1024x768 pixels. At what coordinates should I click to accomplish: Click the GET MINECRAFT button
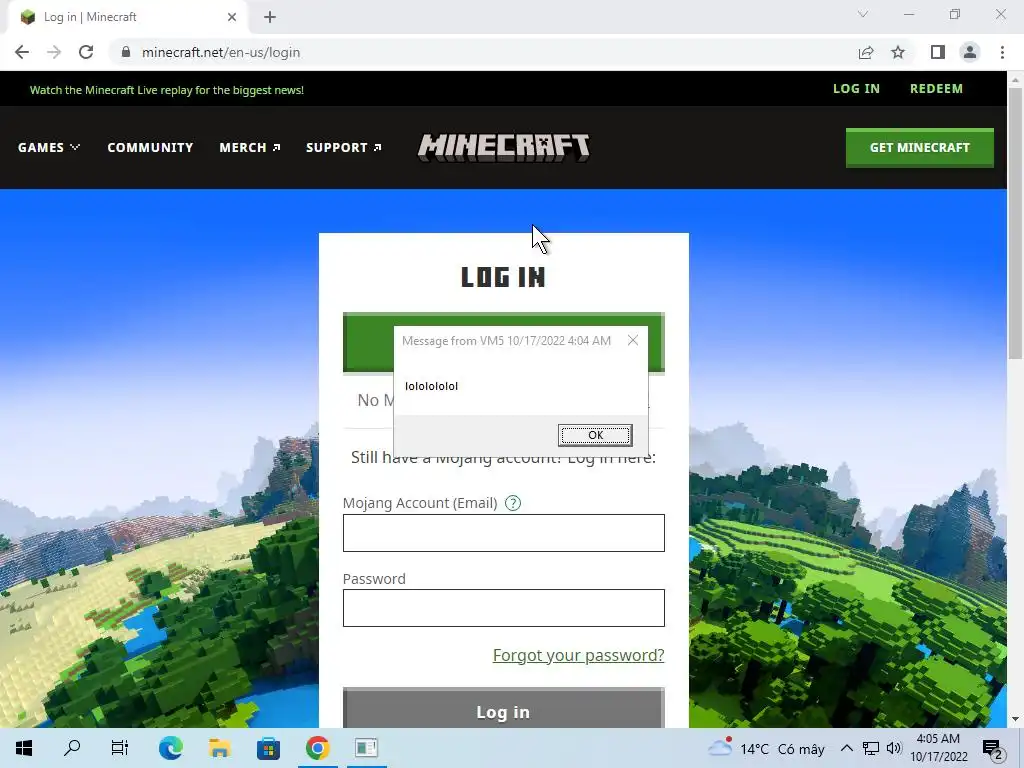(x=920, y=148)
